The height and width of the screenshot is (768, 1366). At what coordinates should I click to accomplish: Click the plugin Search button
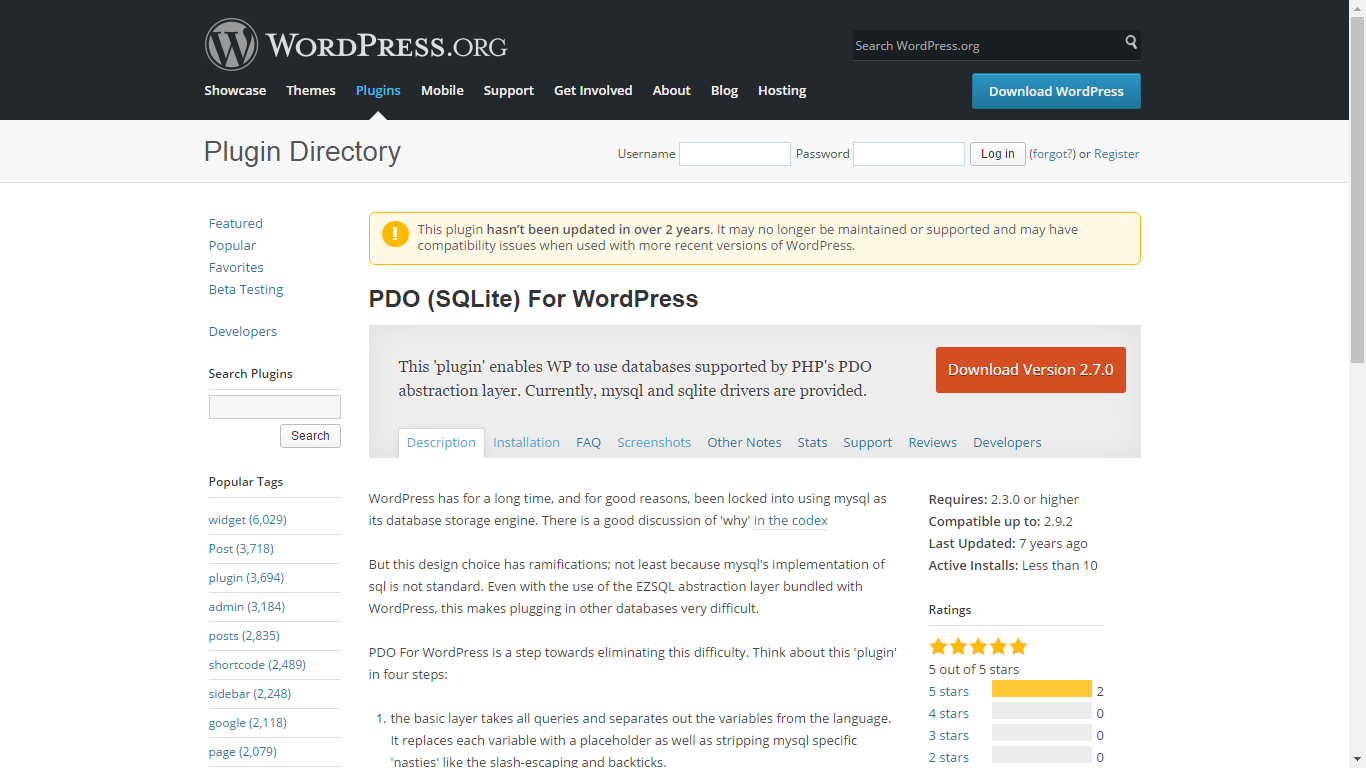(x=310, y=436)
